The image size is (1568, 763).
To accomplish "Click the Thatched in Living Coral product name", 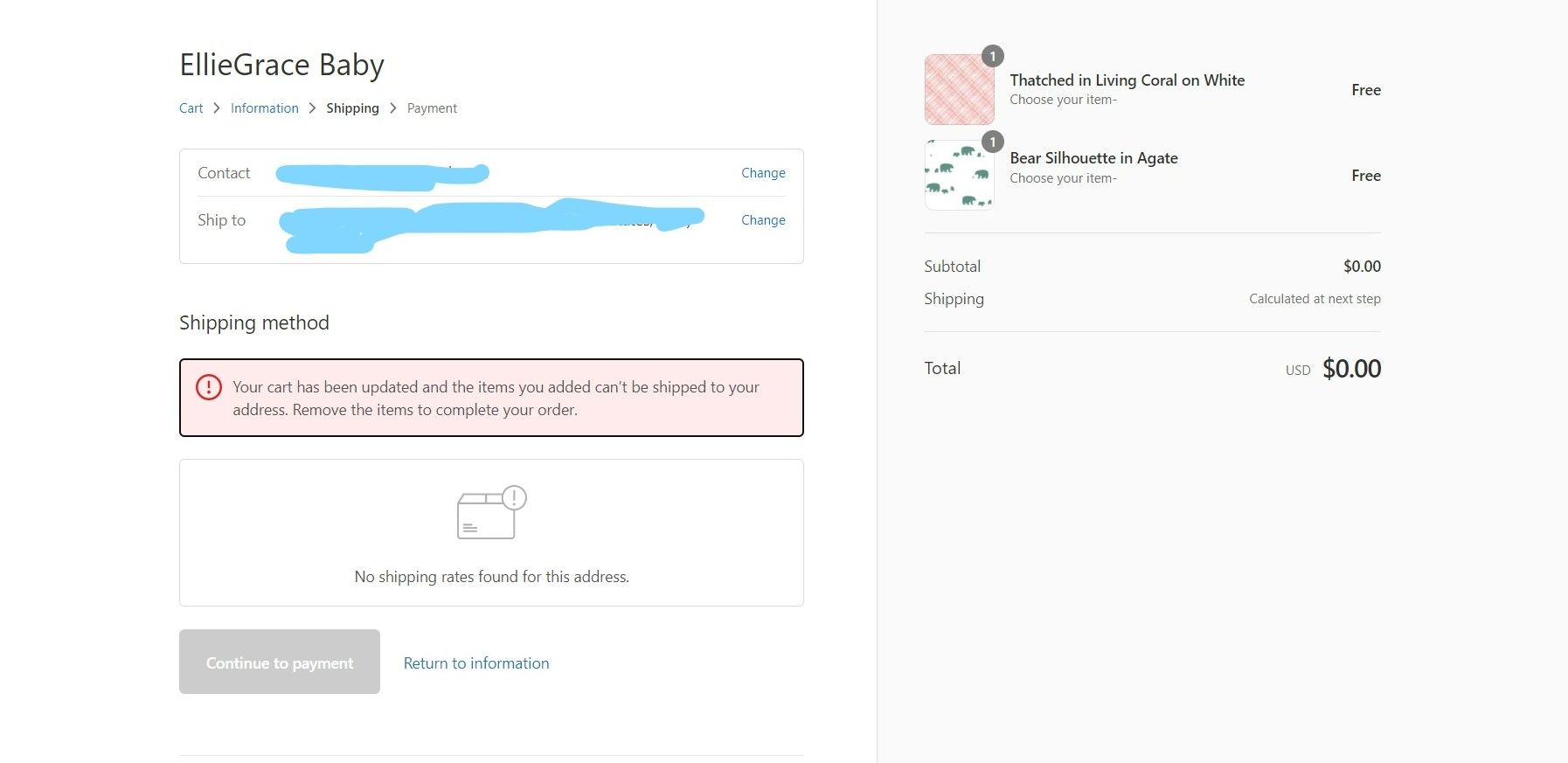I will click(1127, 80).
